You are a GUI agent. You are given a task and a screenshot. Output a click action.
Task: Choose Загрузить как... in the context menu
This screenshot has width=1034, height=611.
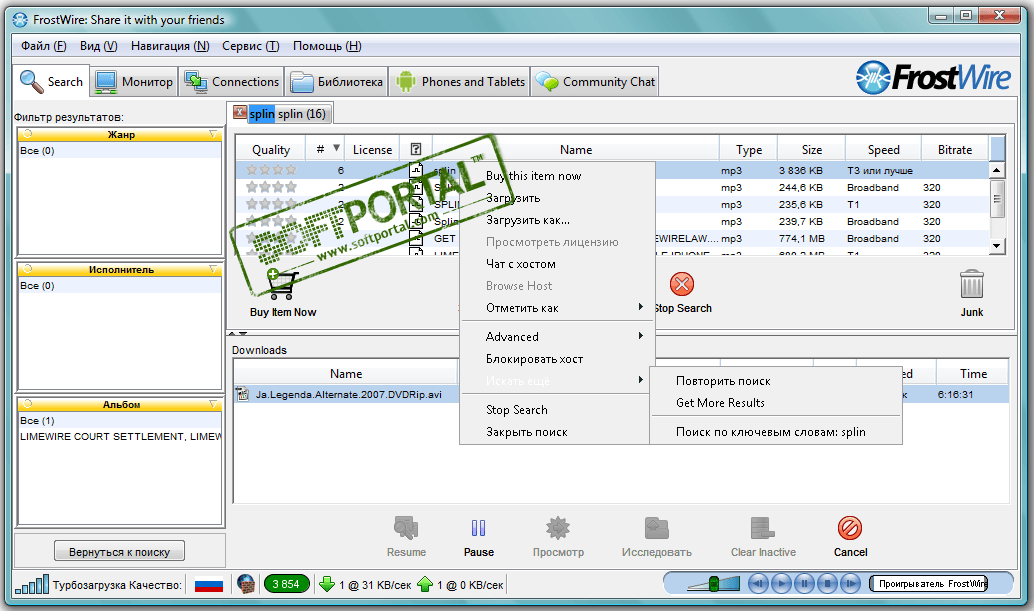[558, 220]
